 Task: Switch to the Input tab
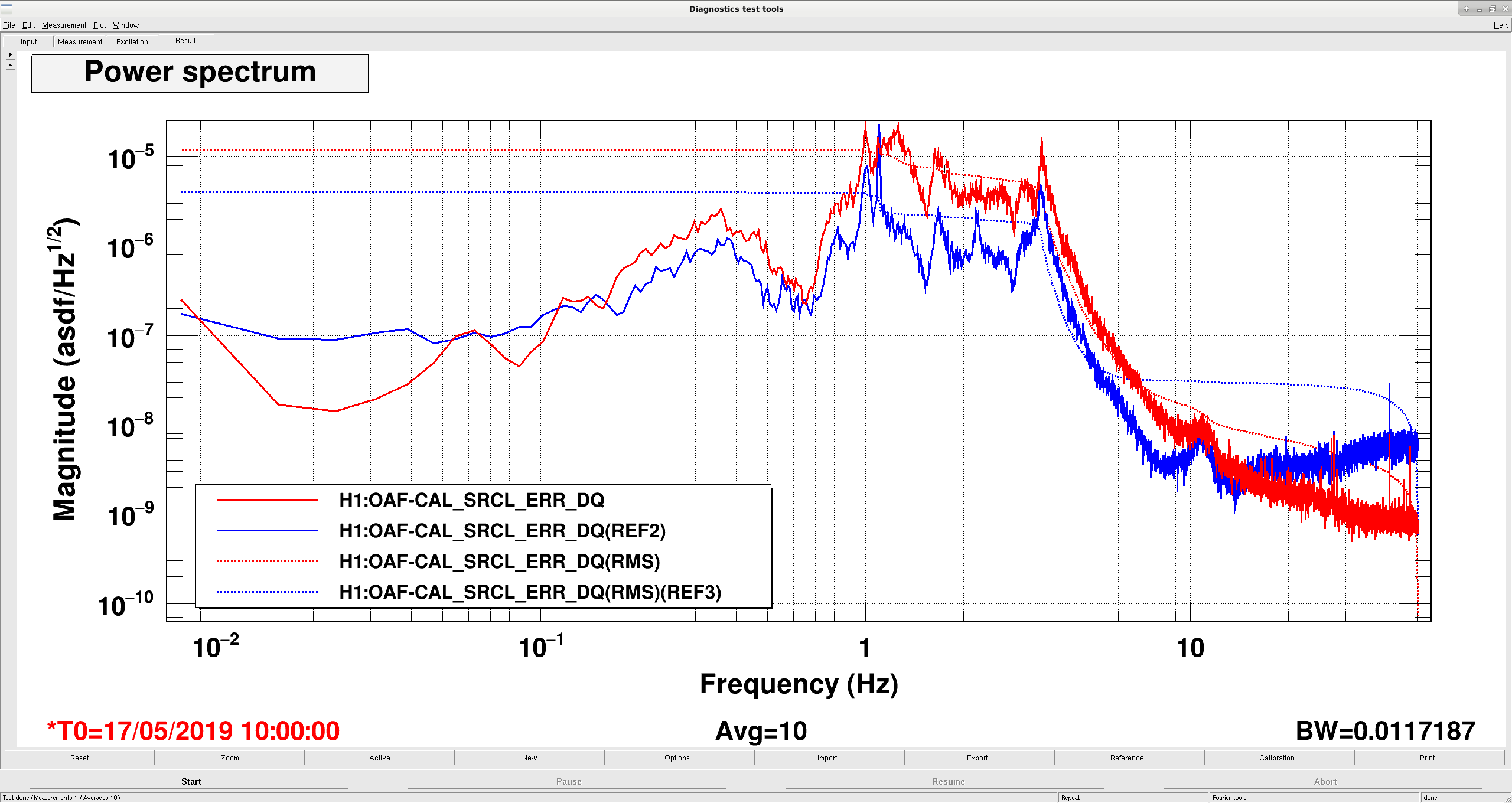28,41
